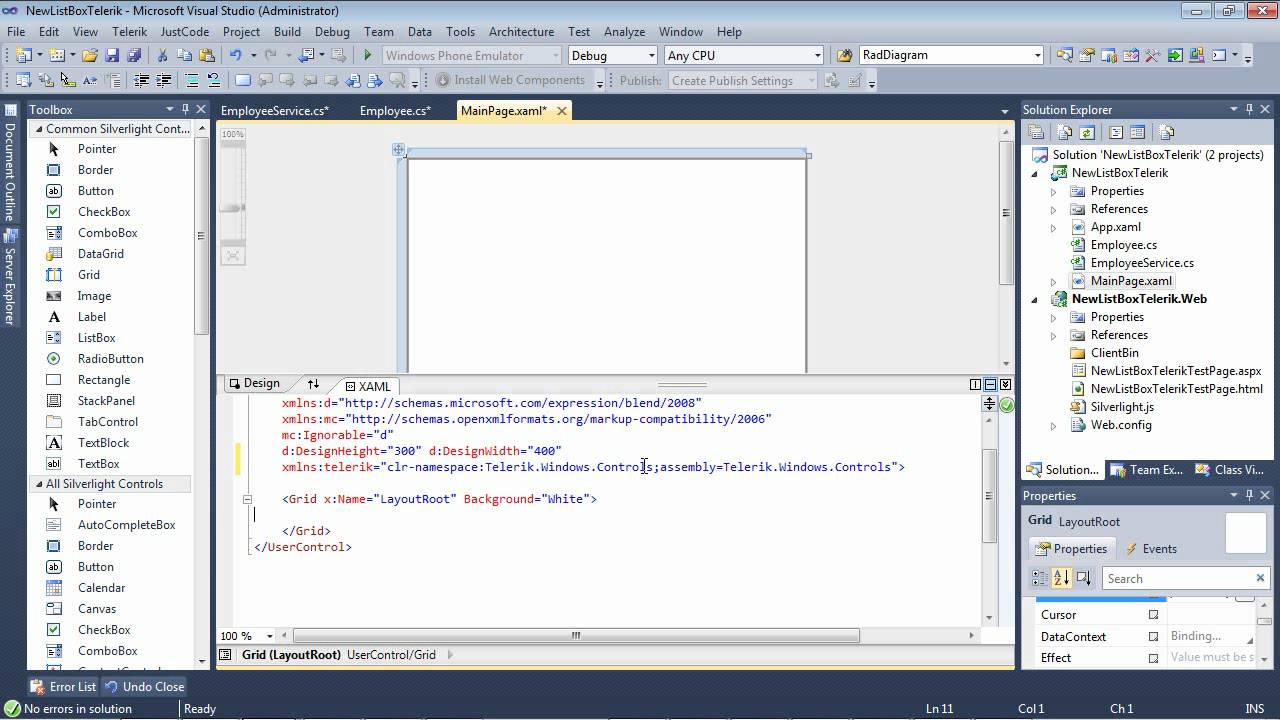Click the Open File folder icon

pyautogui.click(x=90, y=56)
